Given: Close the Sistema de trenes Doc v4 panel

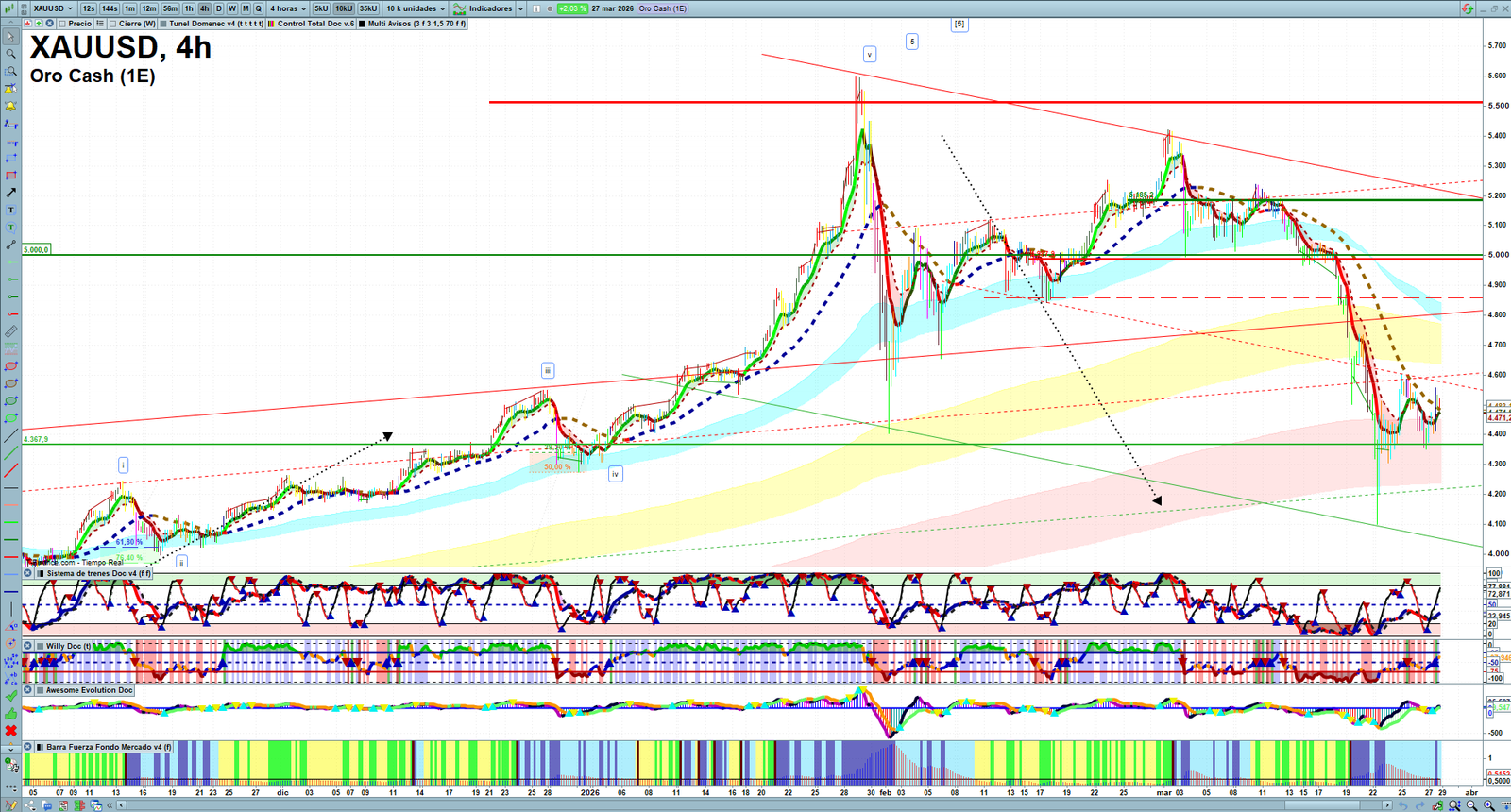Looking at the screenshot, I should (28, 573).
